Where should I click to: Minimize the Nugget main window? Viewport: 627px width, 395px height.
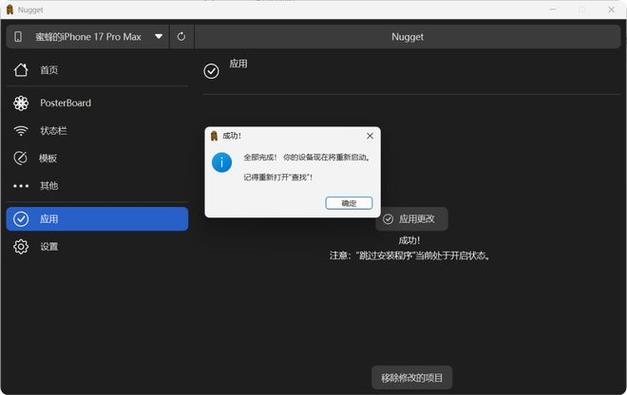tap(553, 10)
